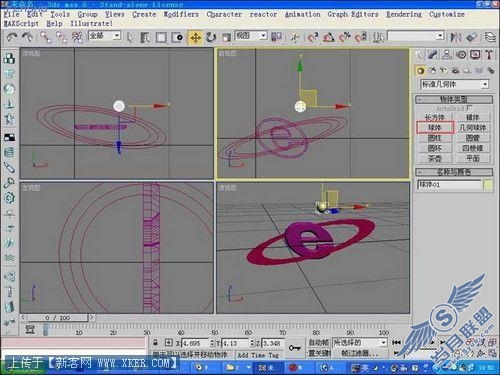
Task: Click the 几何球体 geosphere button
Action: [x=473, y=127]
